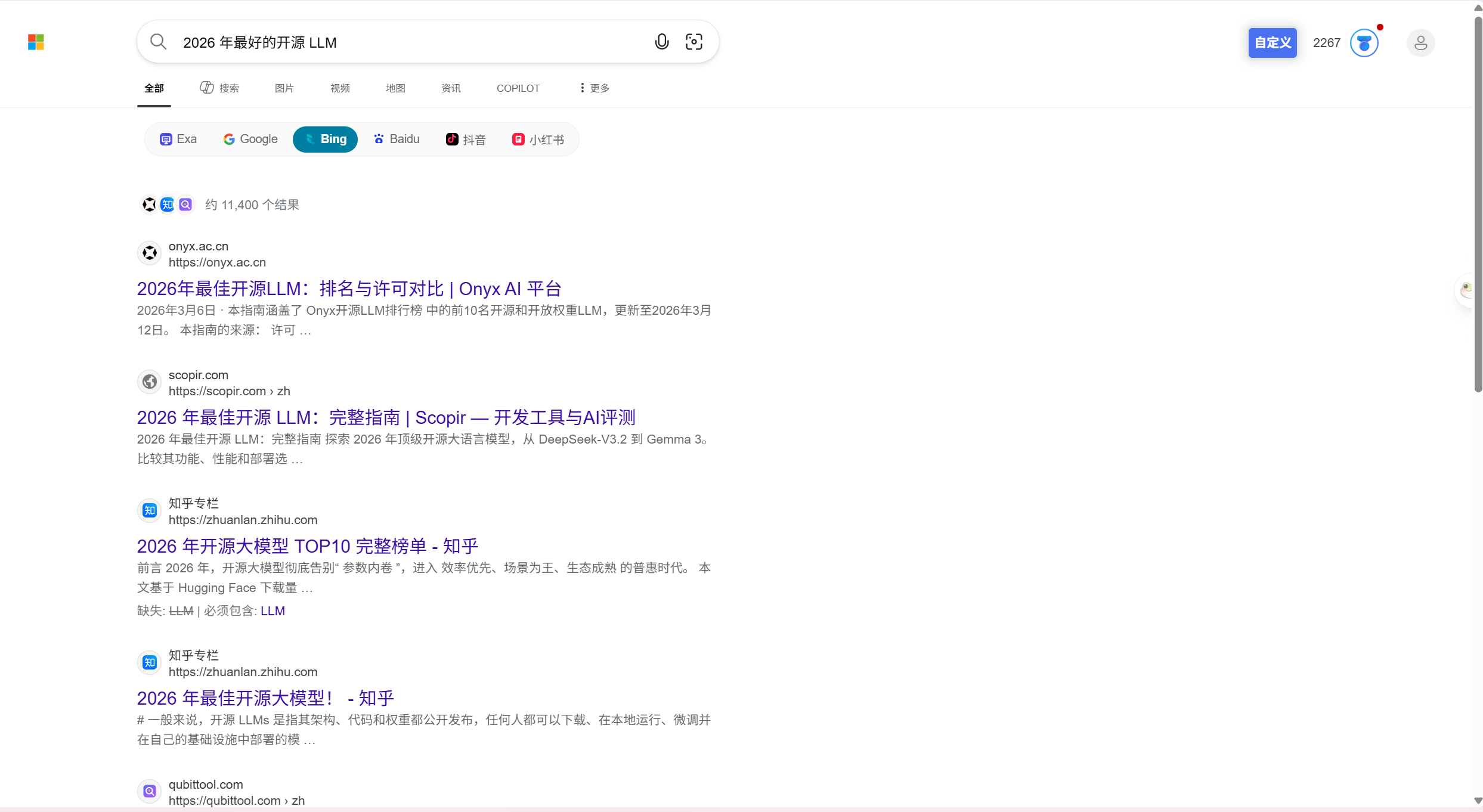The image size is (1483, 812).
Task: Click the scopir.com globe favicon
Action: 149,382
